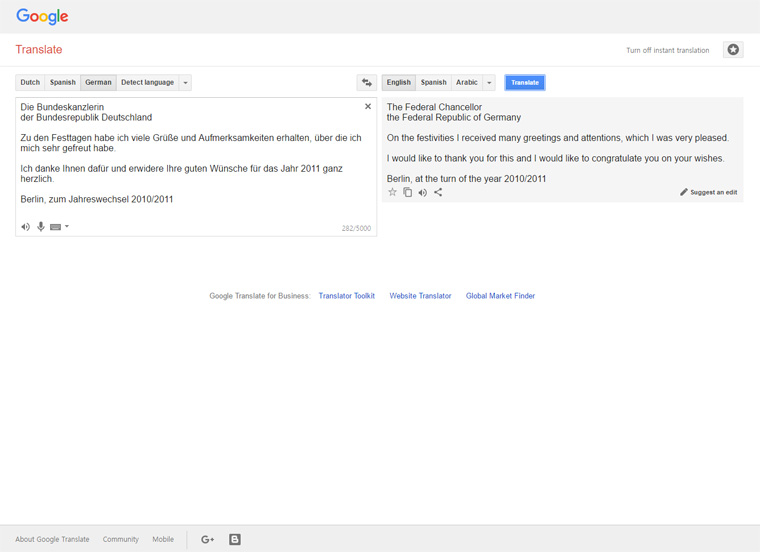Image resolution: width=760 pixels, height=552 pixels.
Task: Expand the target language dropdown arrow
Action: (490, 83)
